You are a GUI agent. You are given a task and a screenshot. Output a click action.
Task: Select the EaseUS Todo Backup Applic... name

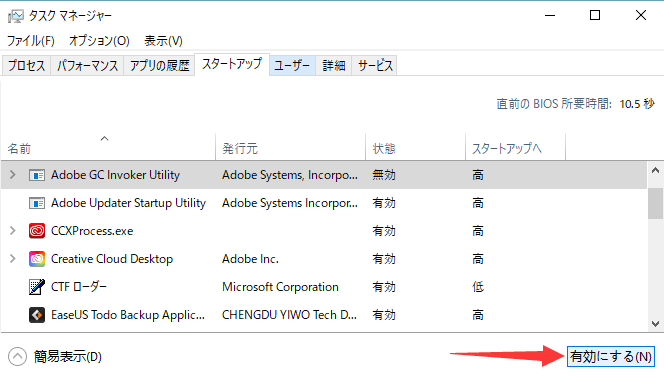pos(128,315)
